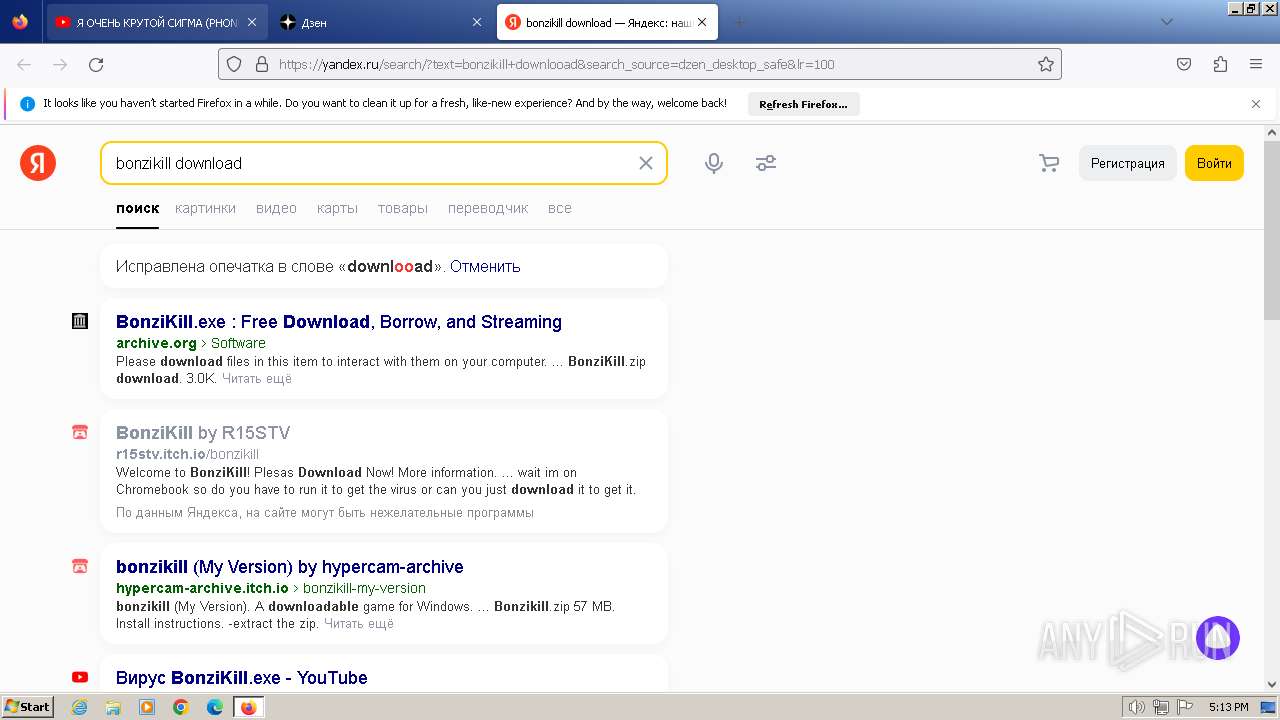Start voice search with microphone icon

(714, 163)
